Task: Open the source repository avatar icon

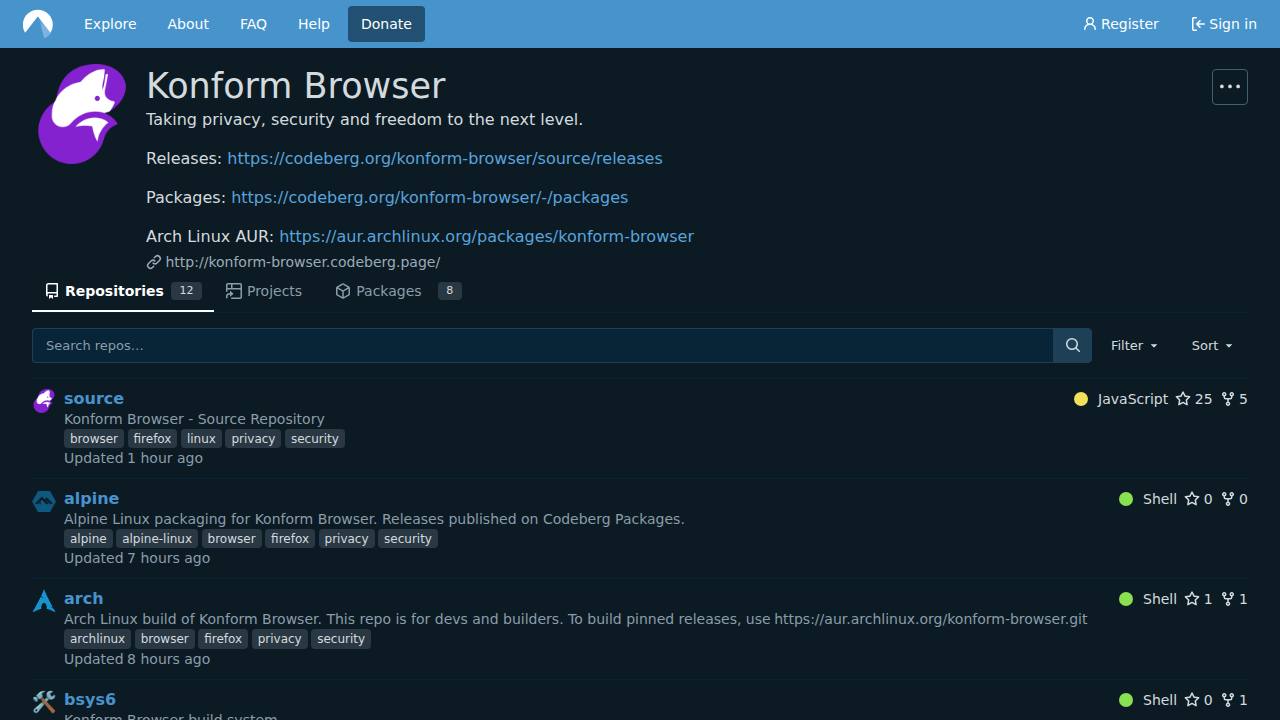Action: 44,400
